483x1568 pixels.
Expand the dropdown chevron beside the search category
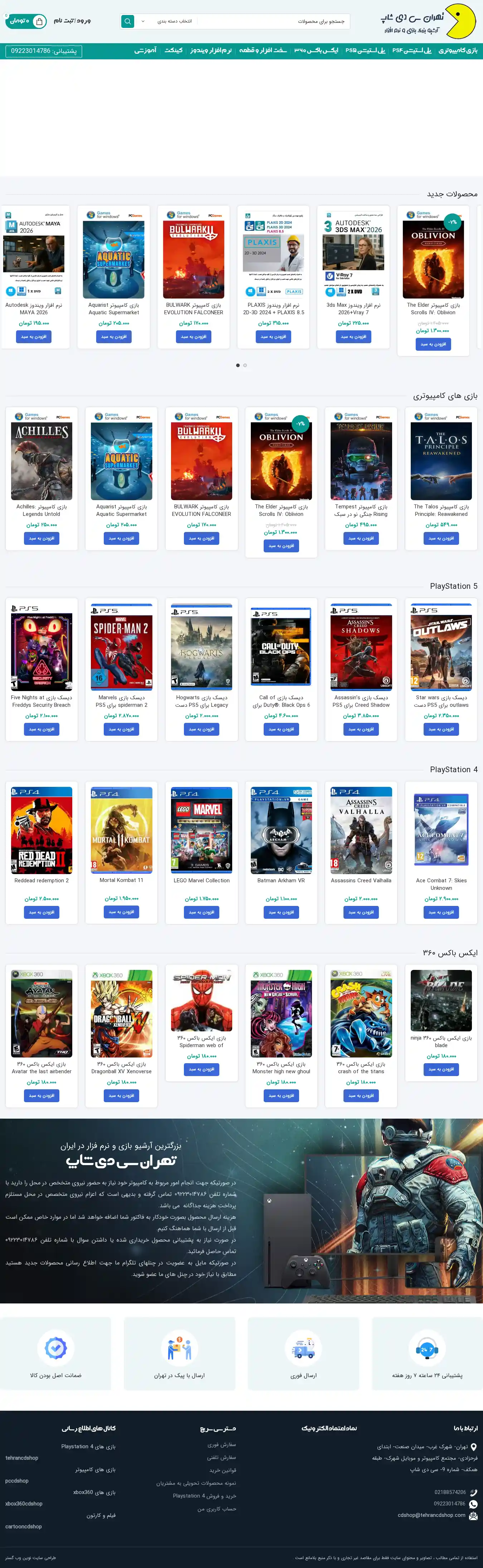tap(143, 21)
